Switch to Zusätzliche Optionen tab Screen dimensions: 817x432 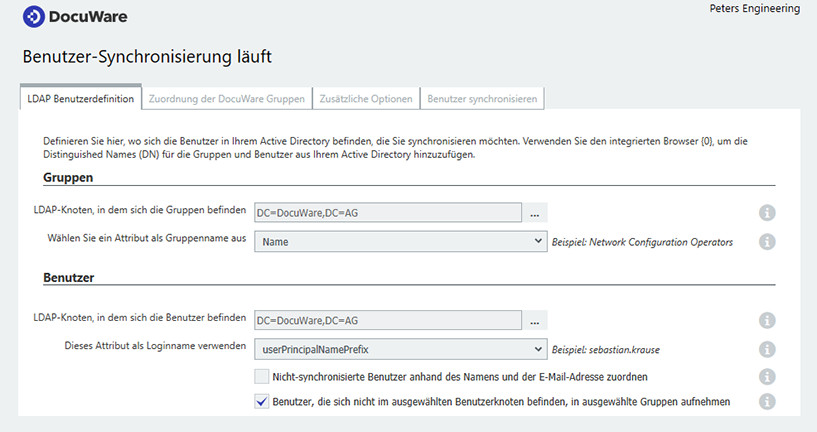pos(366,98)
